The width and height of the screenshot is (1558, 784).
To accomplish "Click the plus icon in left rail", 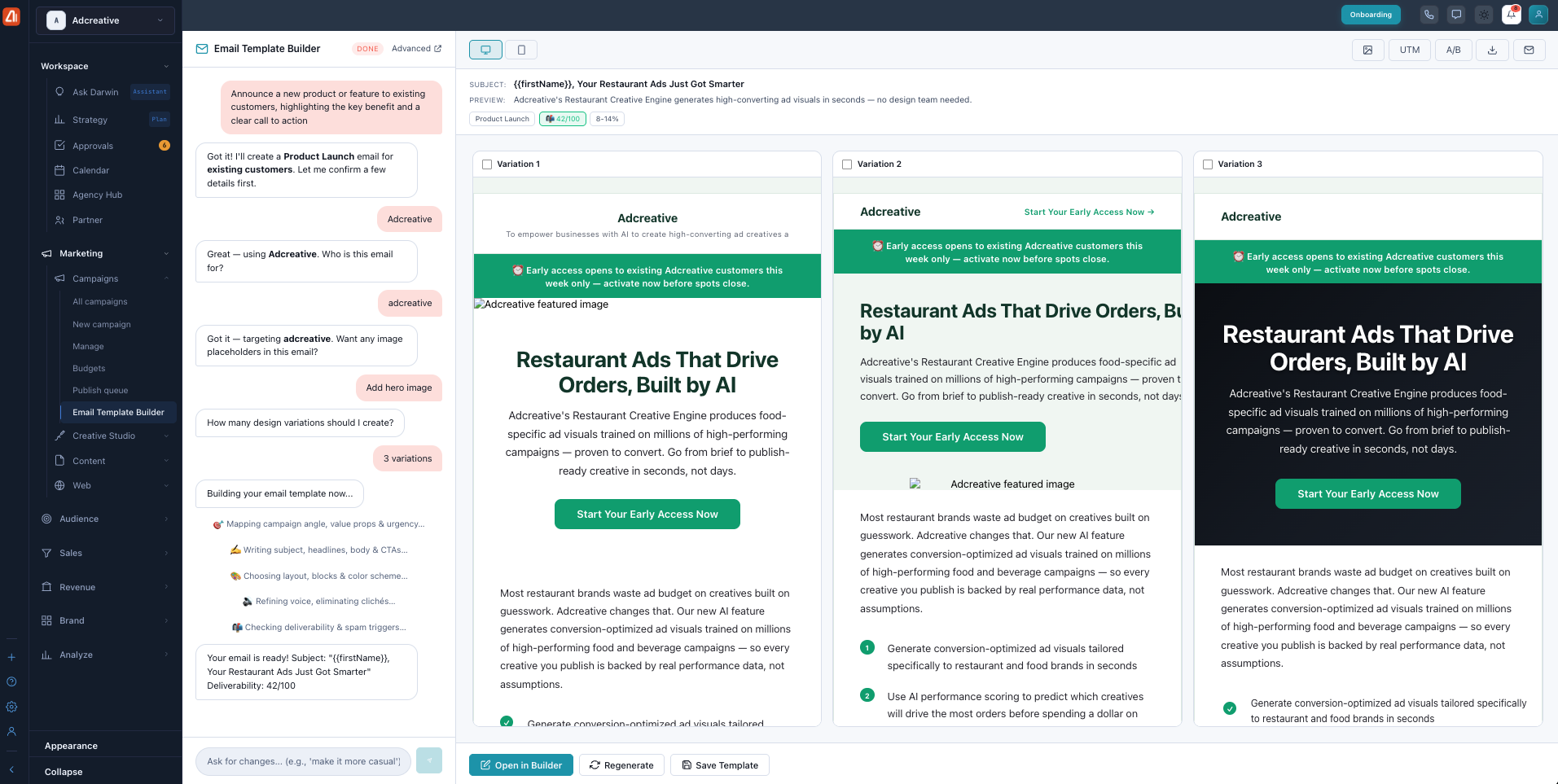I will [11, 657].
